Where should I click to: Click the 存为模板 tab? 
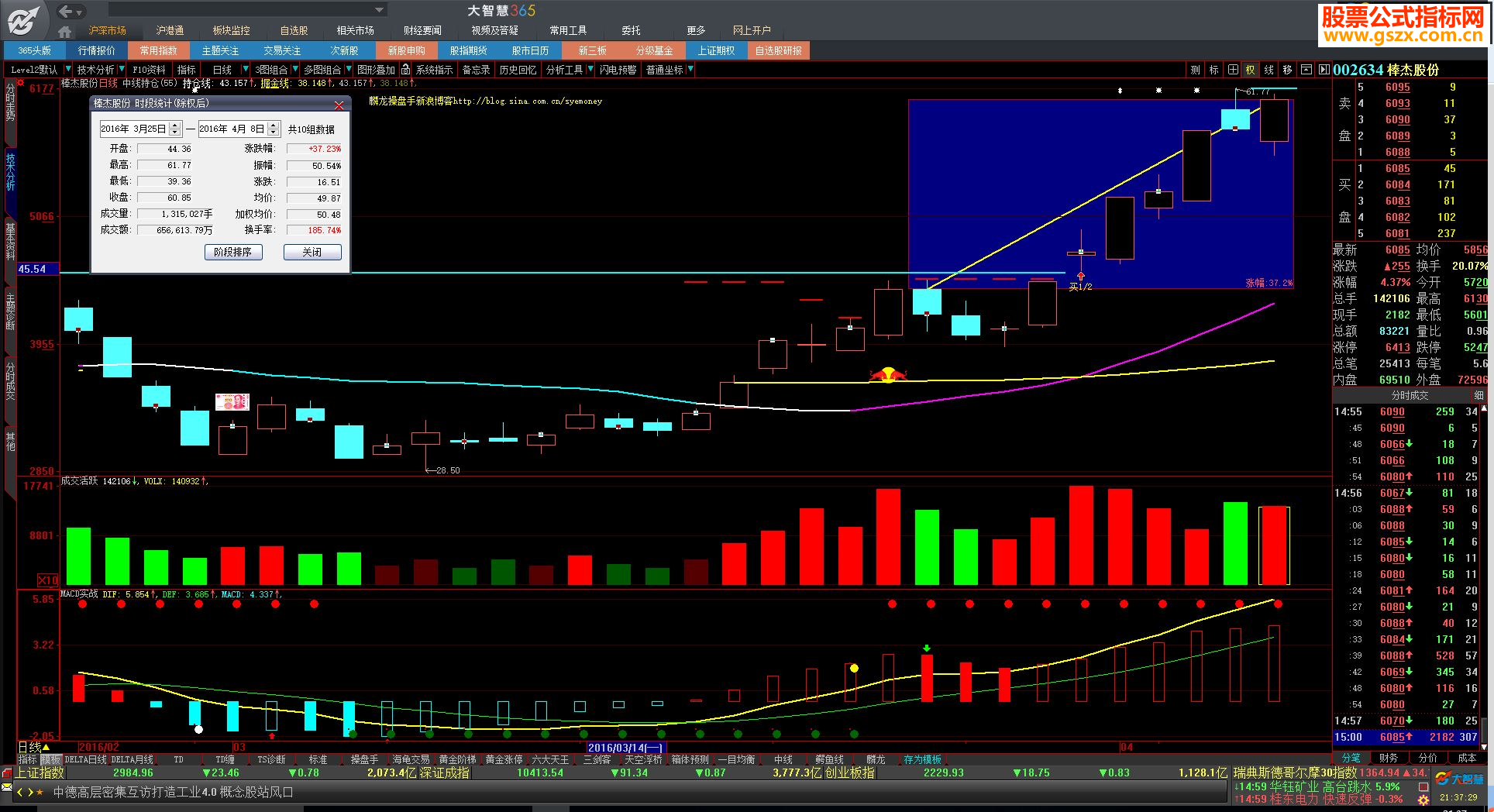[922, 760]
